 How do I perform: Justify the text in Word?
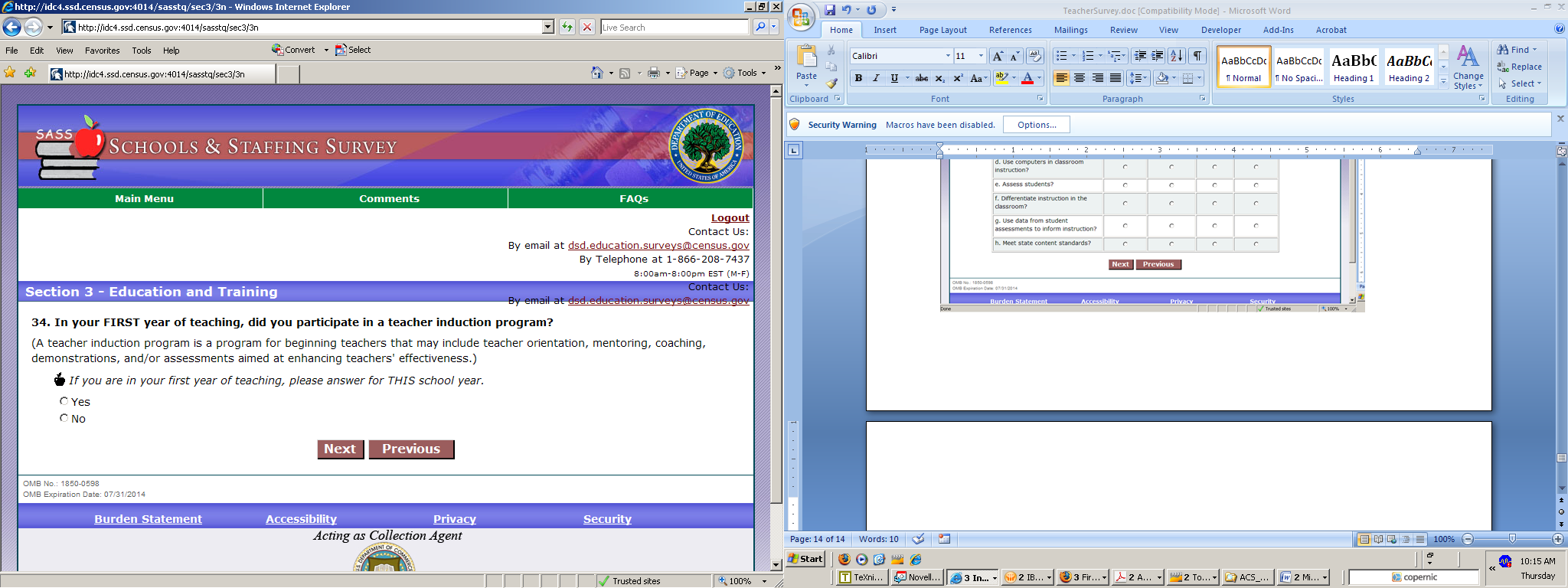(1116, 78)
